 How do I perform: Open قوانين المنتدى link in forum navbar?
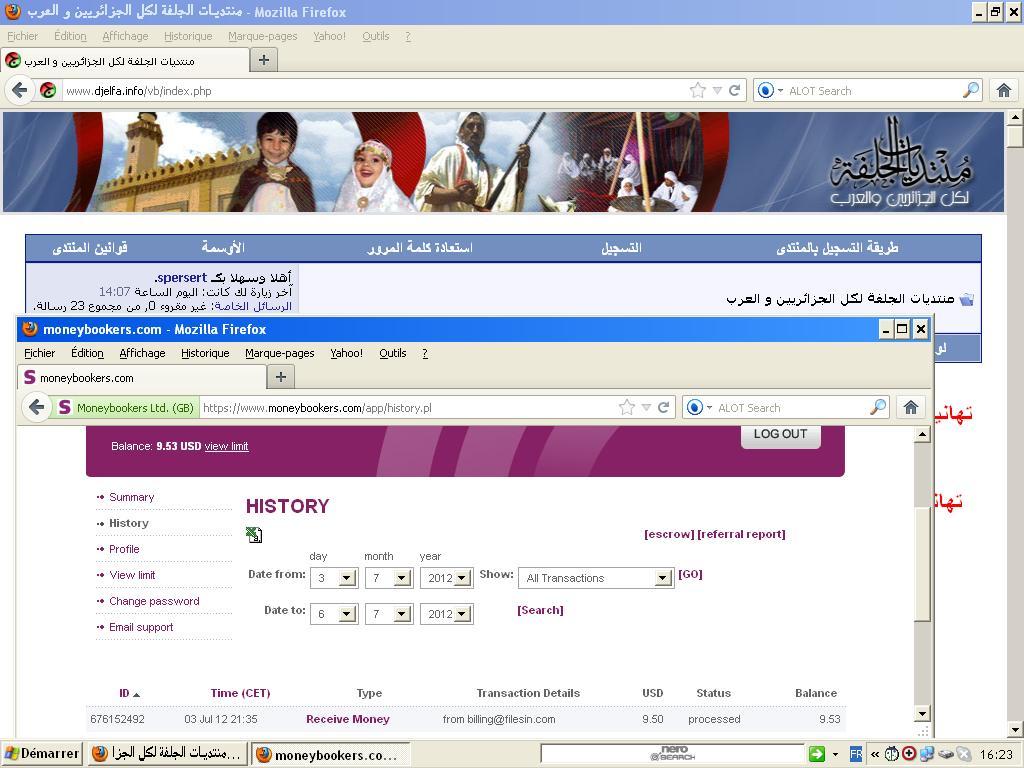point(89,248)
